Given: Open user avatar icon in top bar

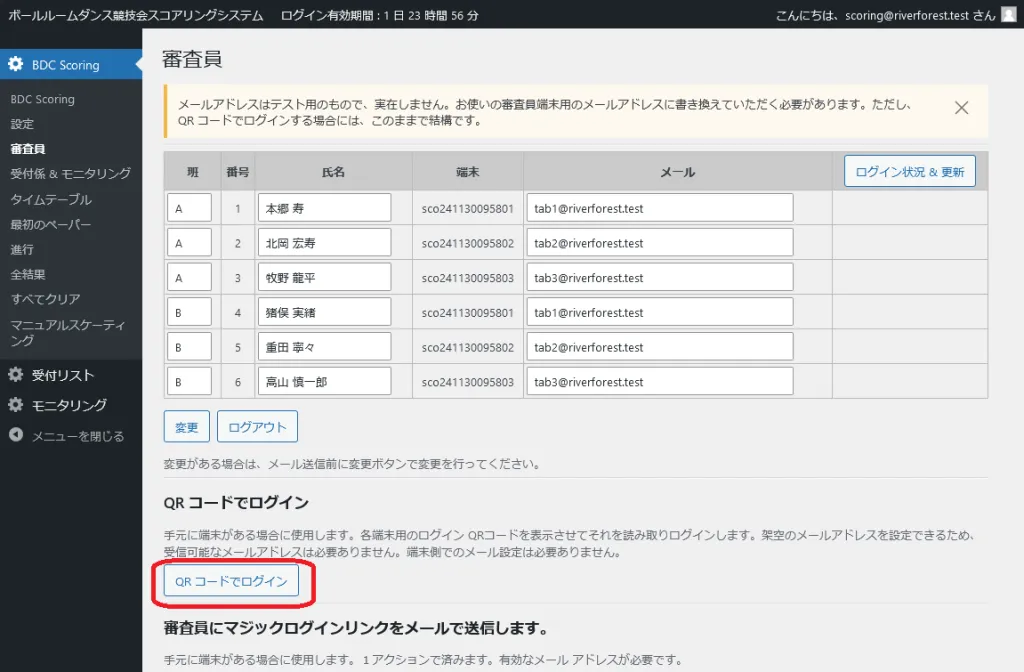Looking at the screenshot, I should coord(1008,15).
